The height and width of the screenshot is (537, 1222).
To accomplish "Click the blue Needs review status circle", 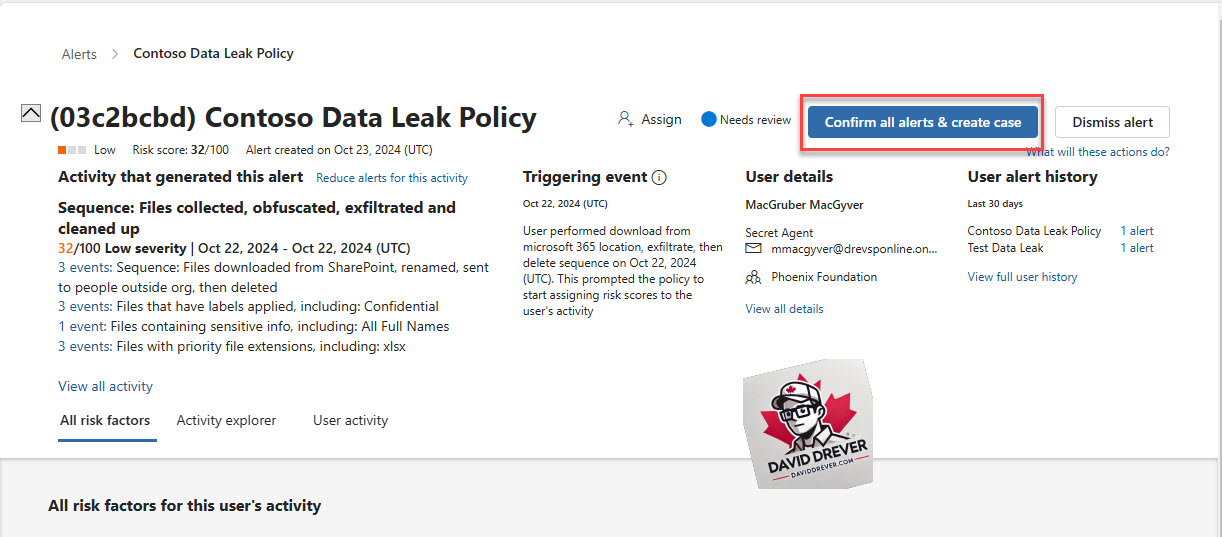I will point(709,119).
